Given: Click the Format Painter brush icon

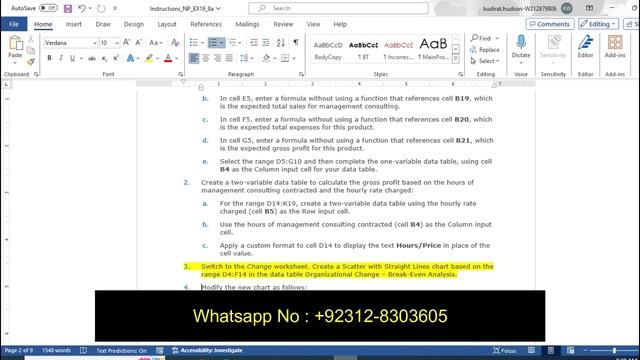Looking at the screenshot, I should tap(31, 62).
